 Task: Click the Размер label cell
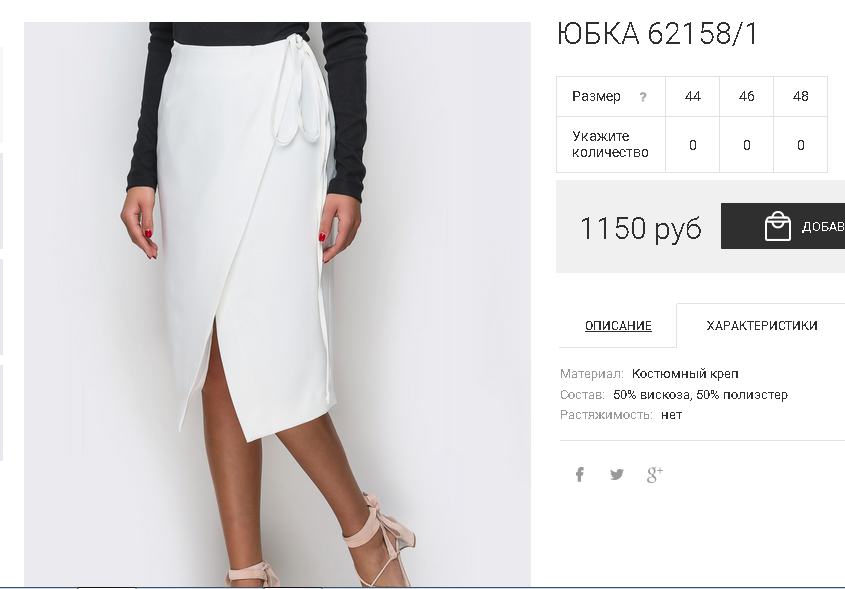tap(611, 96)
